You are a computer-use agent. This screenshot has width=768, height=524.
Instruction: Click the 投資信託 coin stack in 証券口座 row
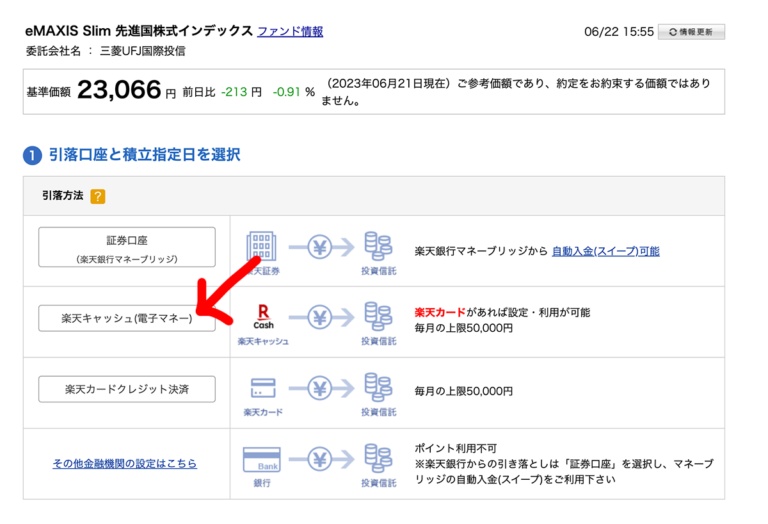point(378,246)
